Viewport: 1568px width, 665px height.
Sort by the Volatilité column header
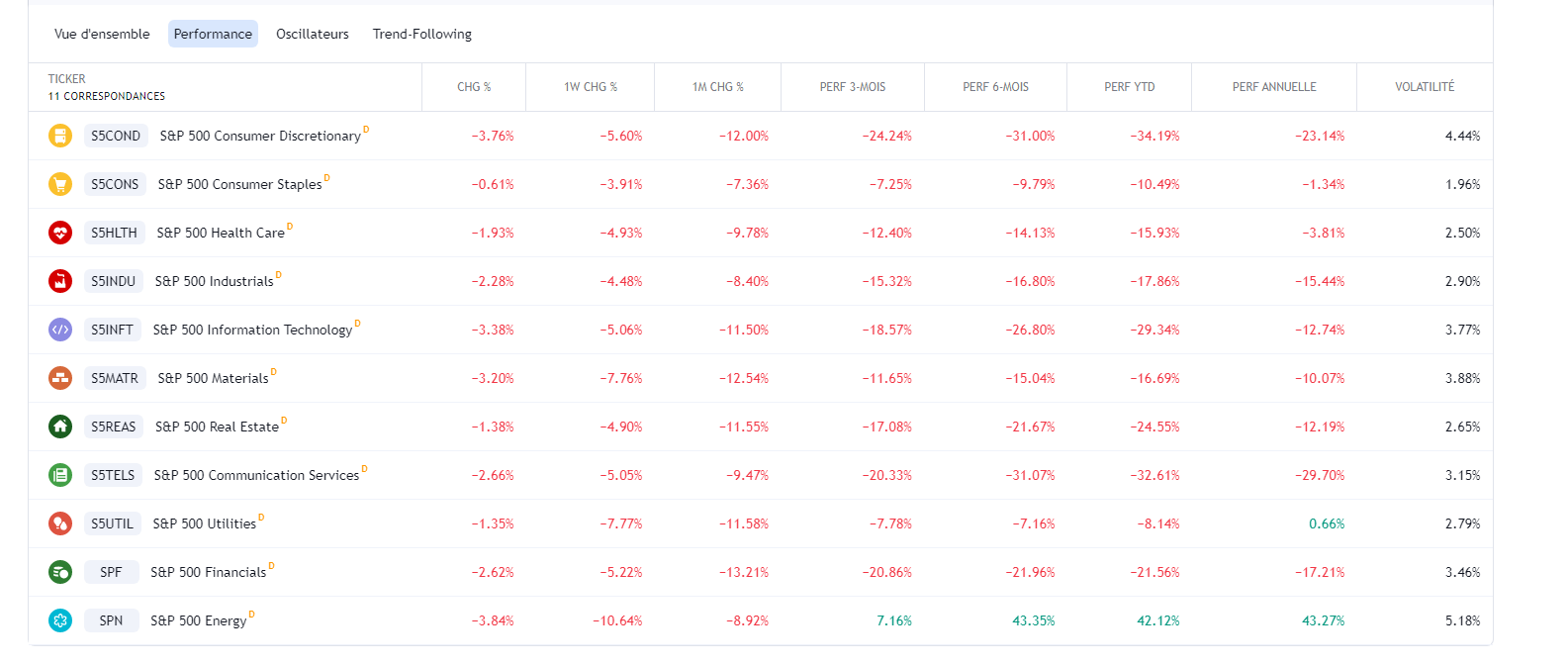point(1425,87)
